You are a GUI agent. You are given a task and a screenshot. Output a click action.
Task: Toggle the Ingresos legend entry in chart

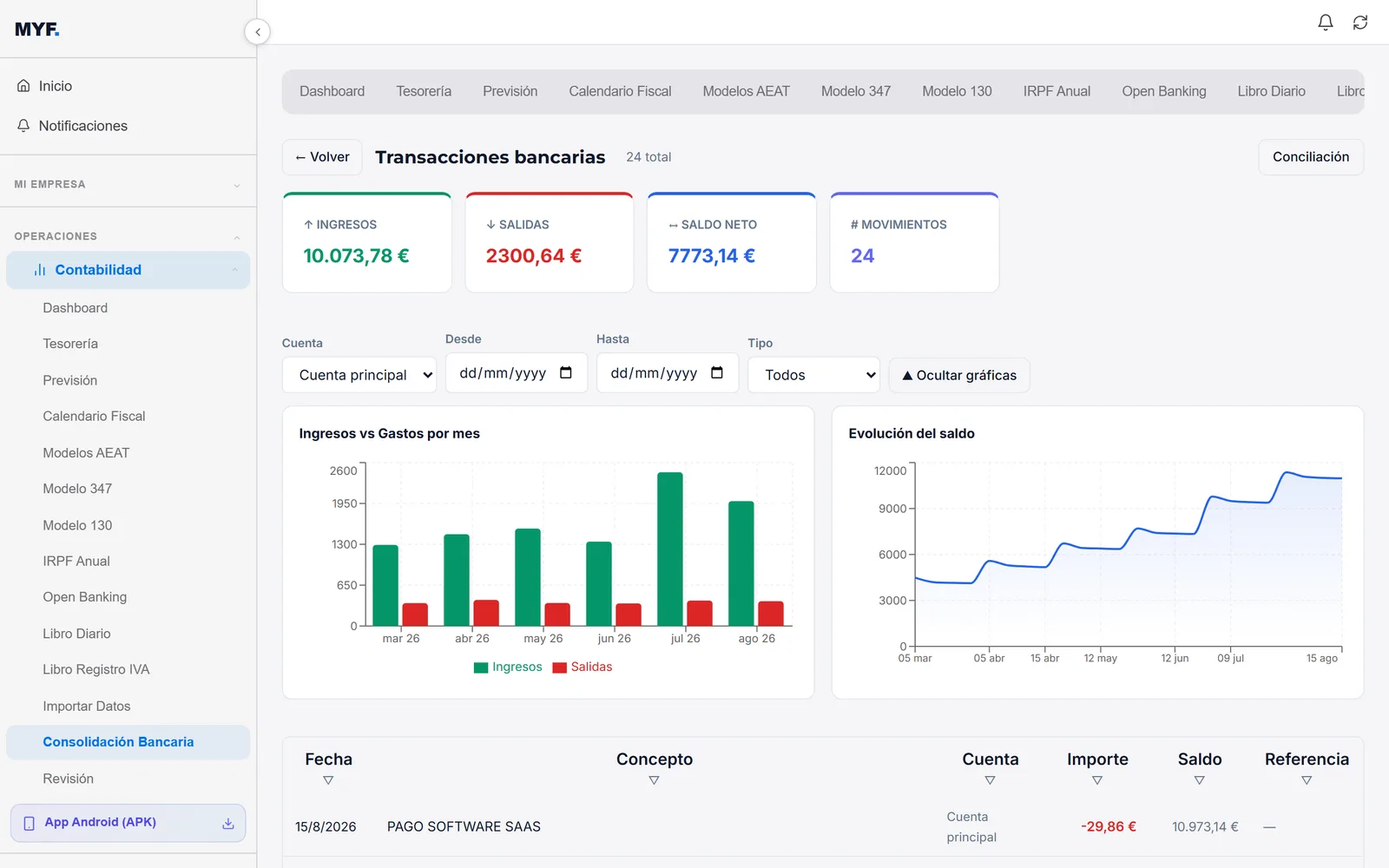508,667
